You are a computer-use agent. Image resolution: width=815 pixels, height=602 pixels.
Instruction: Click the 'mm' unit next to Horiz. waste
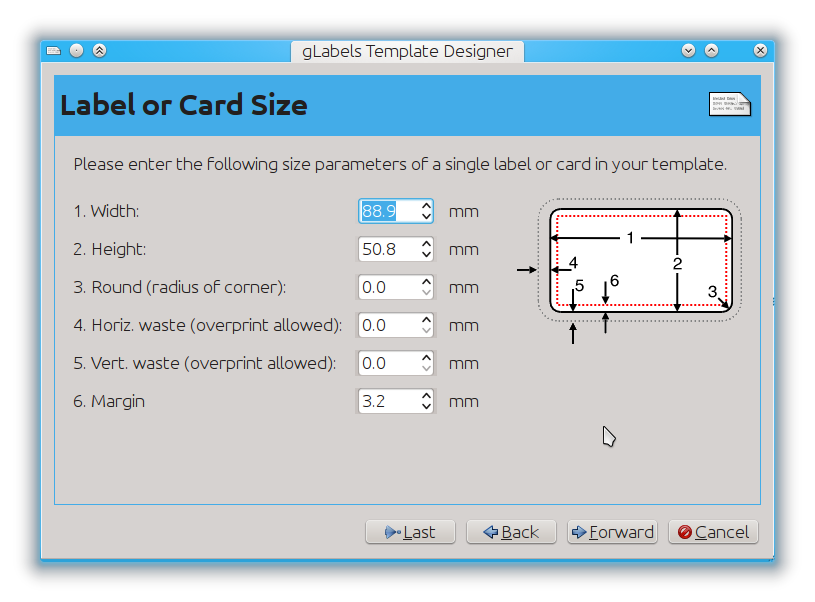click(x=464, y=325)
